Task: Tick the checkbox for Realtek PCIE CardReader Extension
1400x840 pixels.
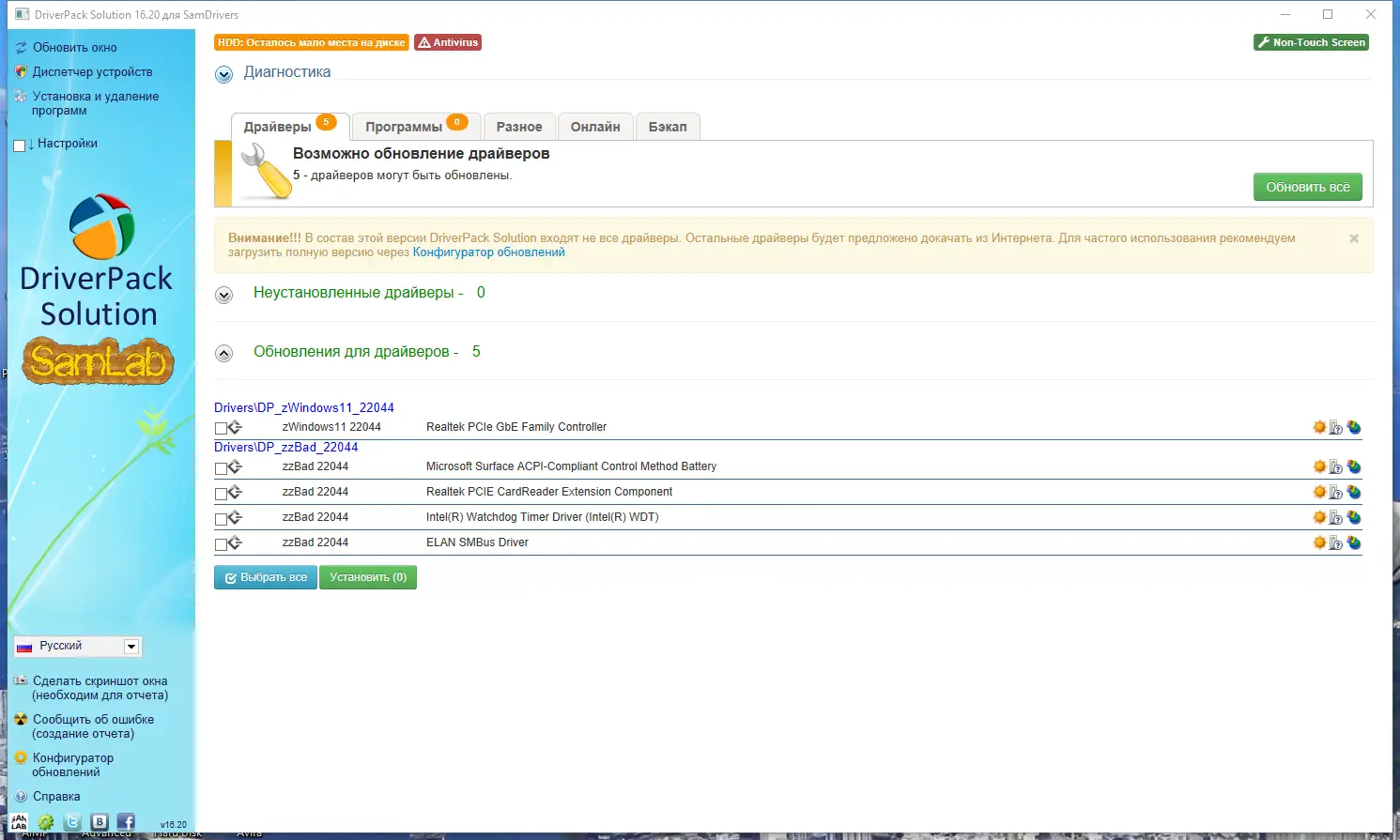Action: [x=221, y=494]
